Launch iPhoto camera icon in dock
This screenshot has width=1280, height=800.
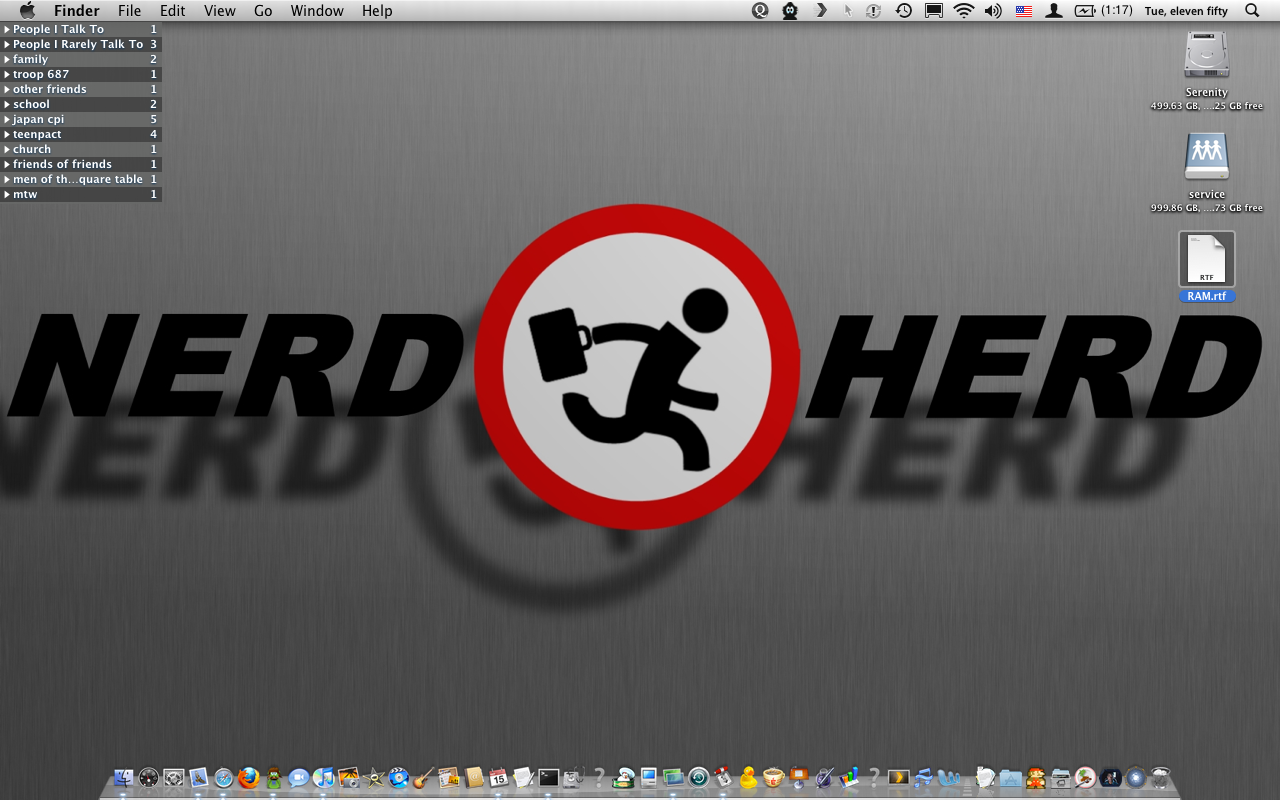coord(348,777)
